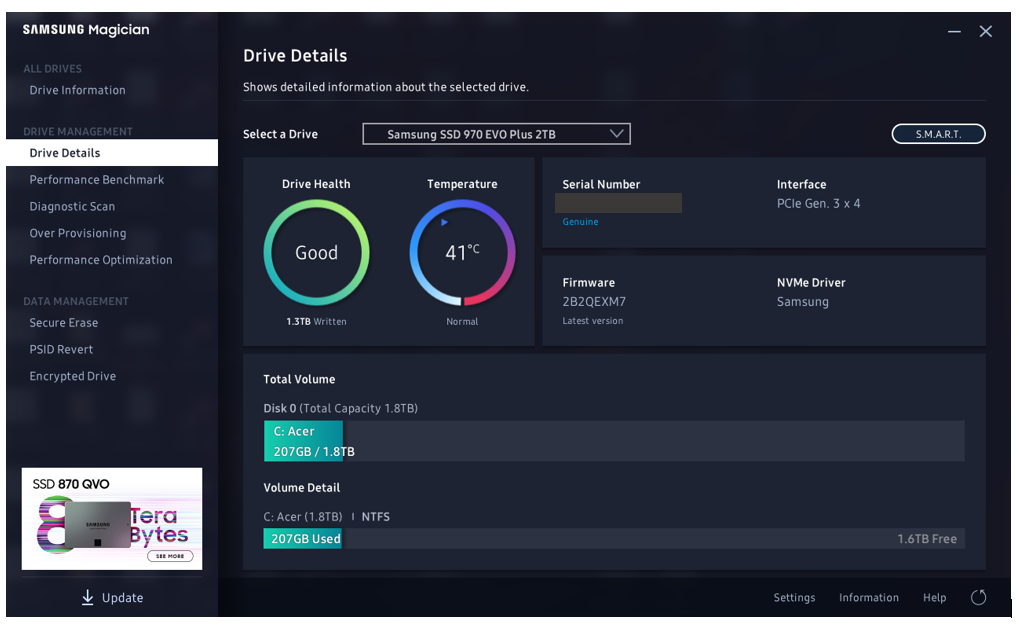Viewport: 1019px width, 626px height.
Task: Click the Update download arrow icon
Action: pos(88,597)
